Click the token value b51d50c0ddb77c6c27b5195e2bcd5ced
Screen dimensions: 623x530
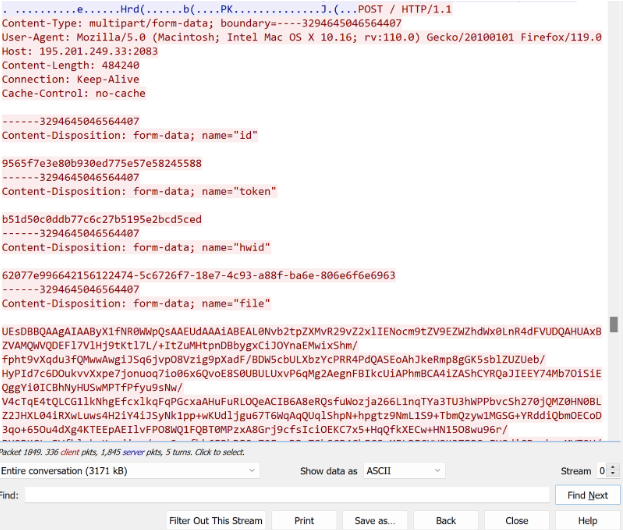click(x=102, y=219)
